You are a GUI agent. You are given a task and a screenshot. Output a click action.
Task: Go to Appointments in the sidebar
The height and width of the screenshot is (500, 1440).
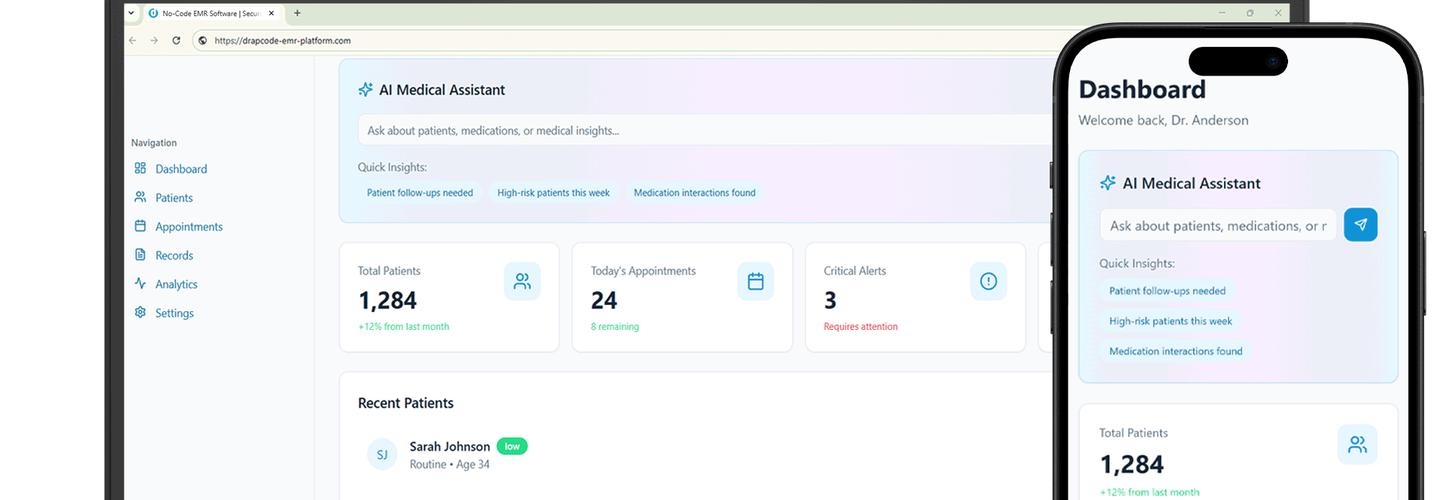(188, 227)
